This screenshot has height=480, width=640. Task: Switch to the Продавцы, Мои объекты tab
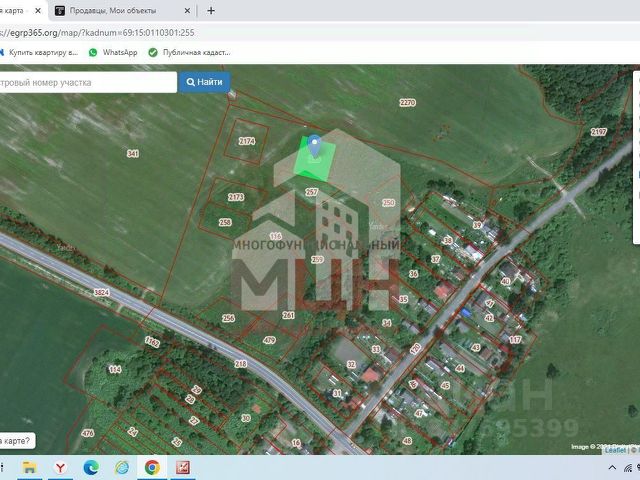coord(113,11)
